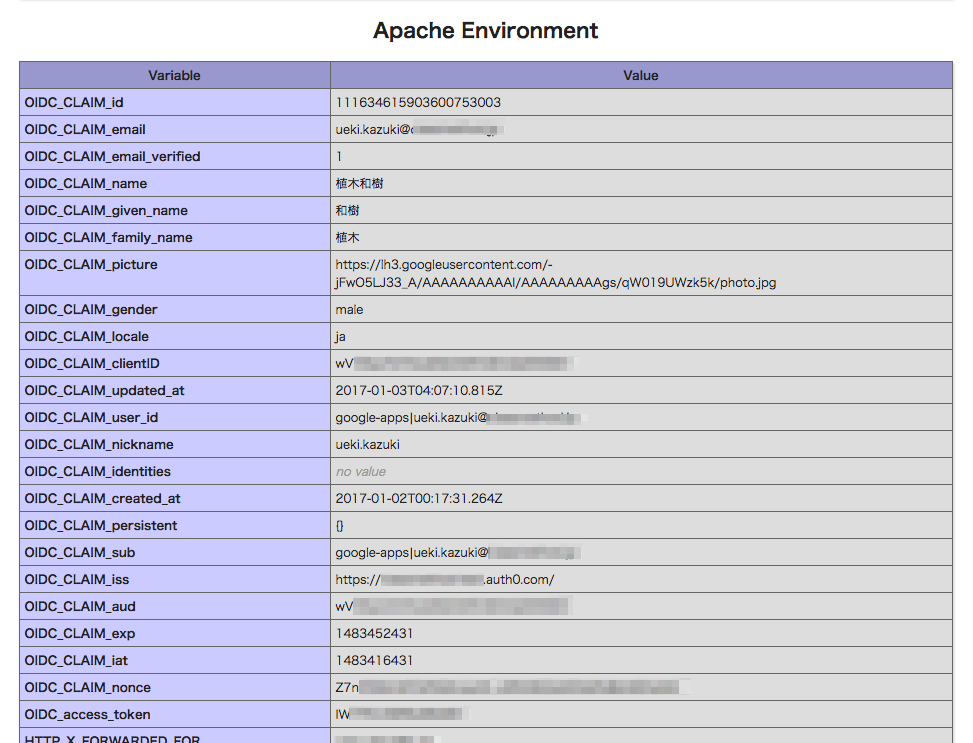Image resolution: width=973 pixels, height=743 pixels.
Task: Click the Apache Environment page title
Action: tap(484, 31)
